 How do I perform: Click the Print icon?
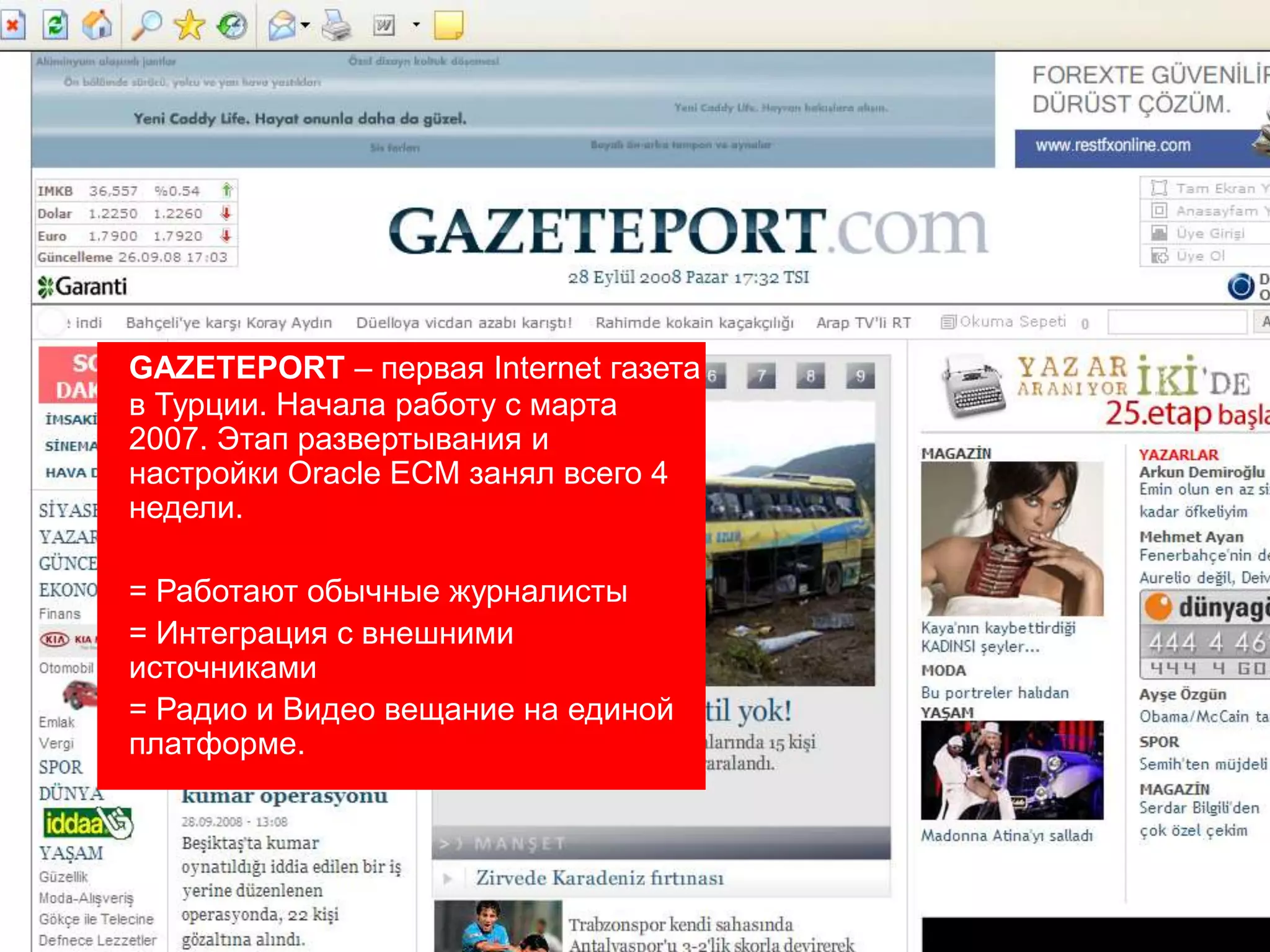click(337, 25)
